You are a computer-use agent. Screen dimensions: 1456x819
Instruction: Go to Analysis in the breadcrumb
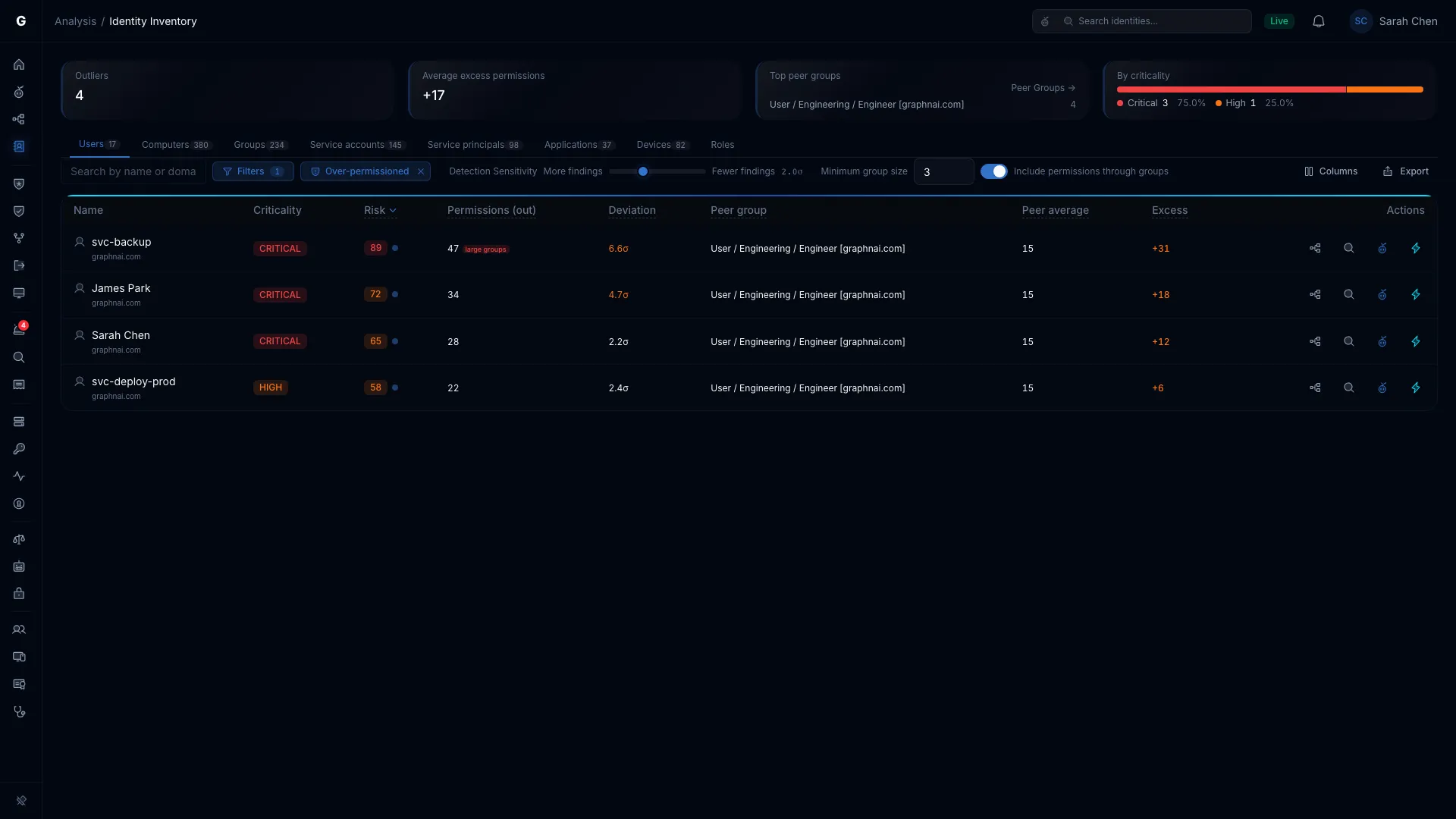click(x=75, y=21)
